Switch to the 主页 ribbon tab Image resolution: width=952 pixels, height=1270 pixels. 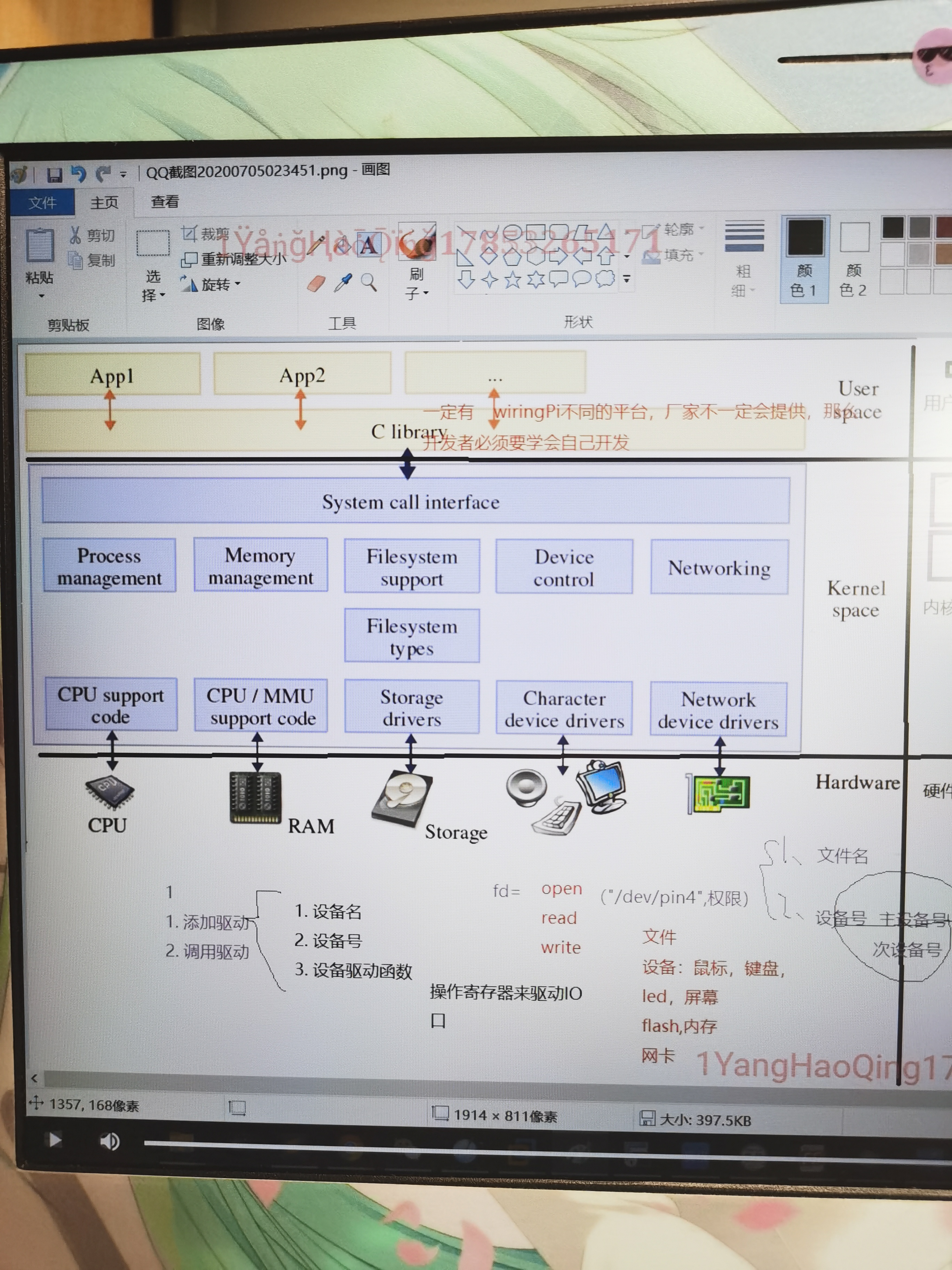104,202
